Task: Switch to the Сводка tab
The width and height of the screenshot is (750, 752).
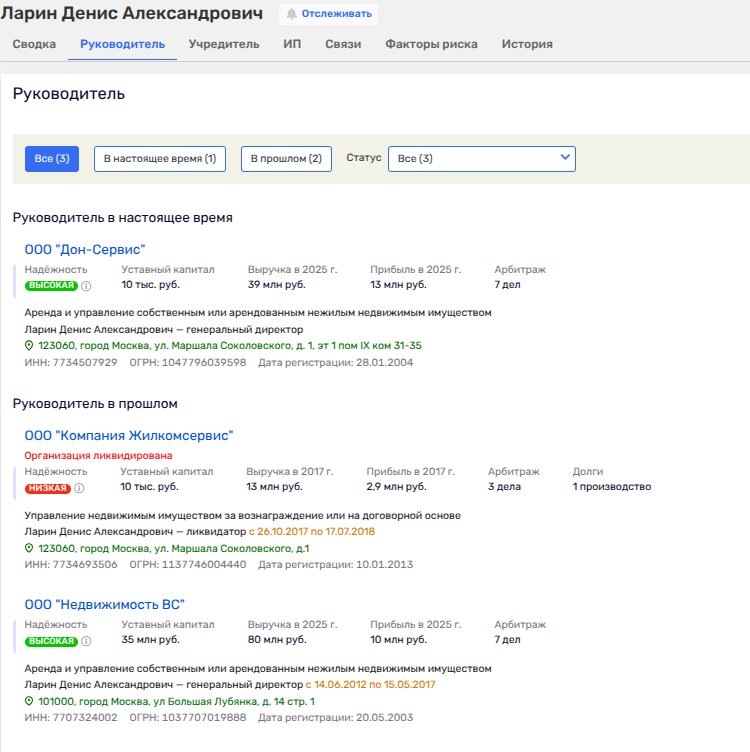Action: tap(34, 44)
